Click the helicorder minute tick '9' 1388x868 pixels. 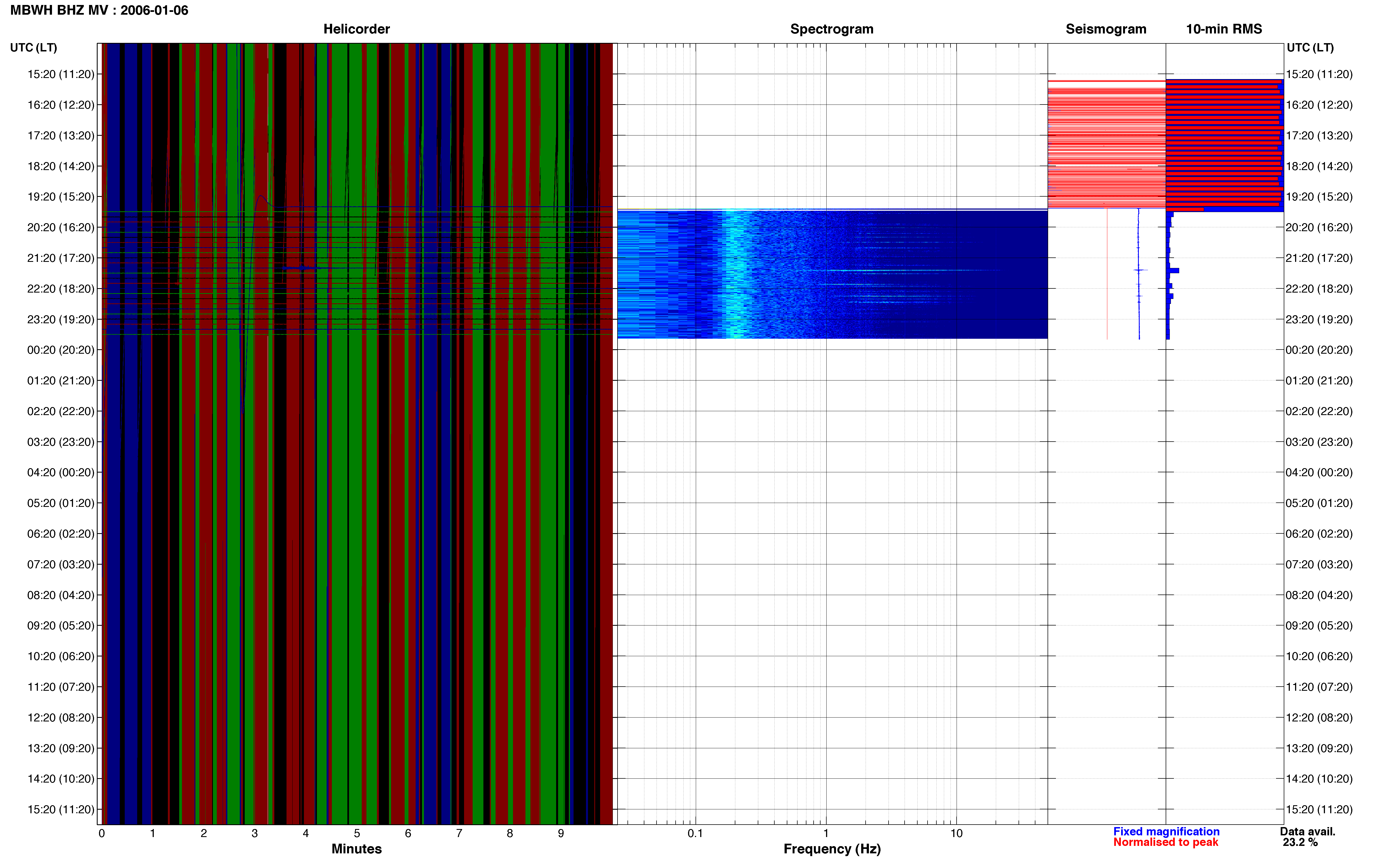(561, 833)
